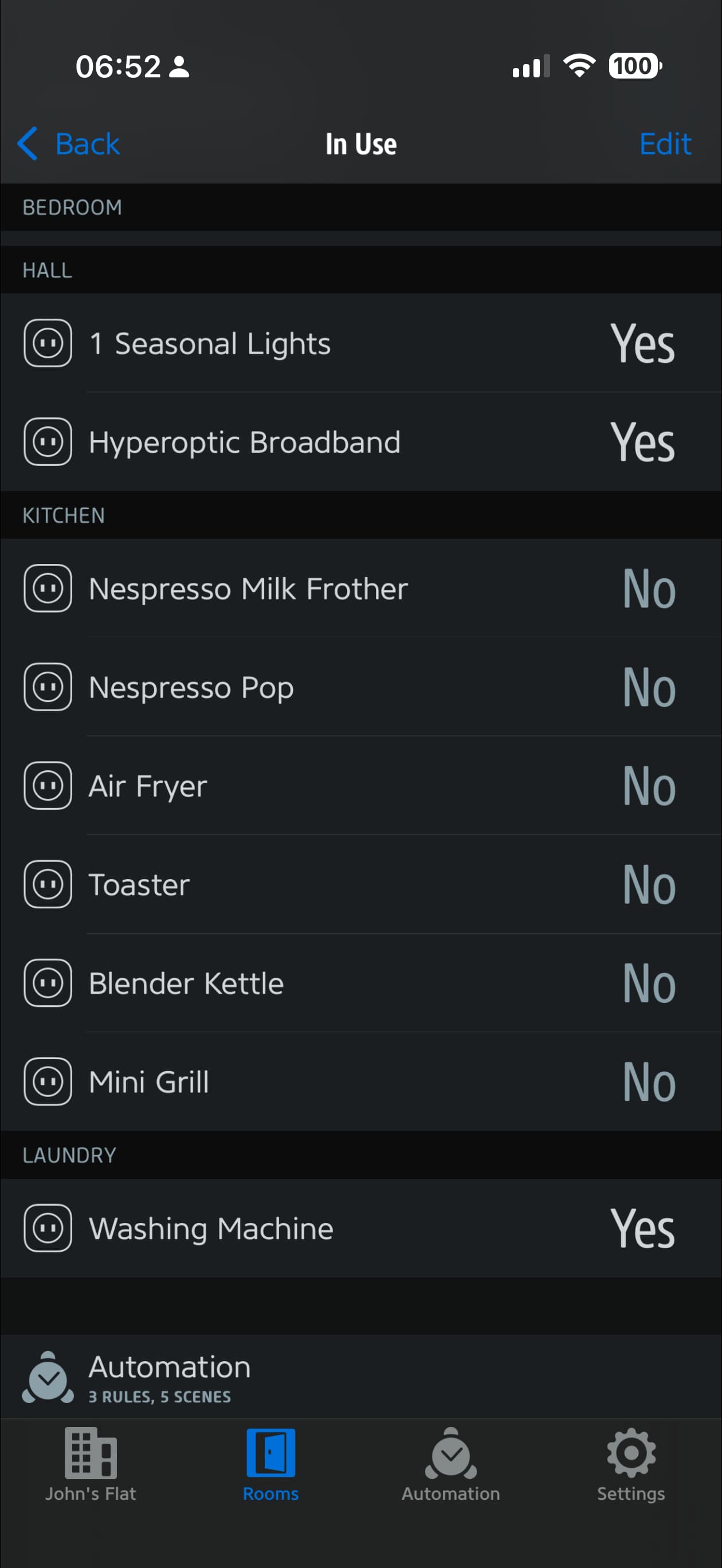Tap the BEDROOM section header
722x1568 pixels.
click(72, 207)
